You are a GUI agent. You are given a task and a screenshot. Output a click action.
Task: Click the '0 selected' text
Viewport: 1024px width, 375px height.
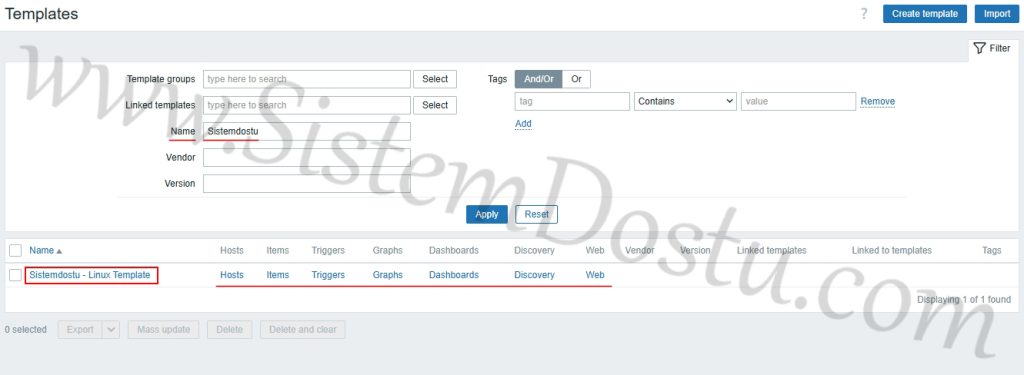(25, 330)
